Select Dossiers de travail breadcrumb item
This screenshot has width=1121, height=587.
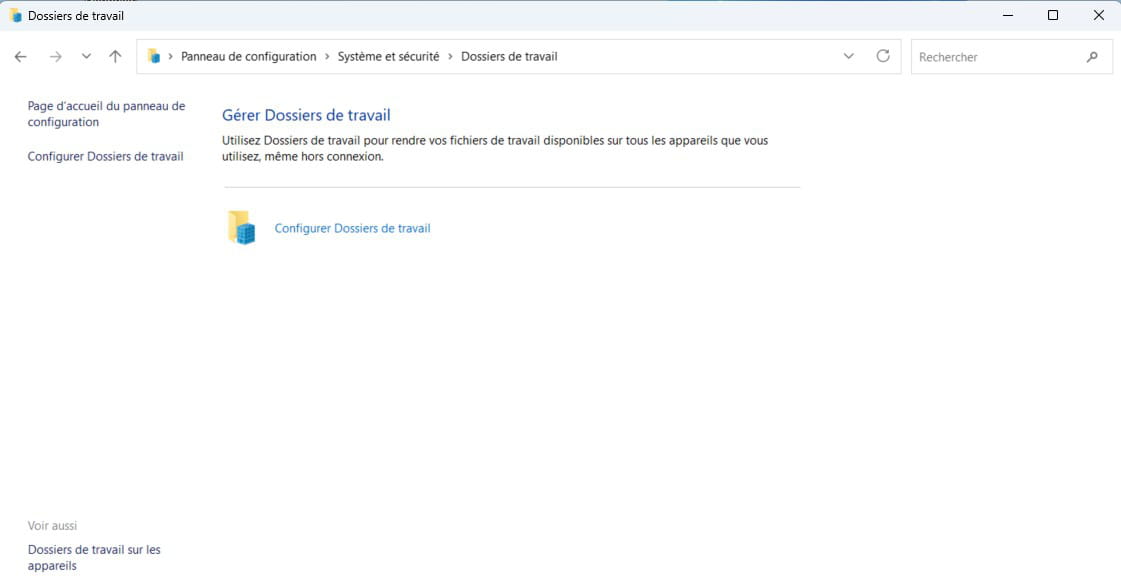[x=509, y=57]
